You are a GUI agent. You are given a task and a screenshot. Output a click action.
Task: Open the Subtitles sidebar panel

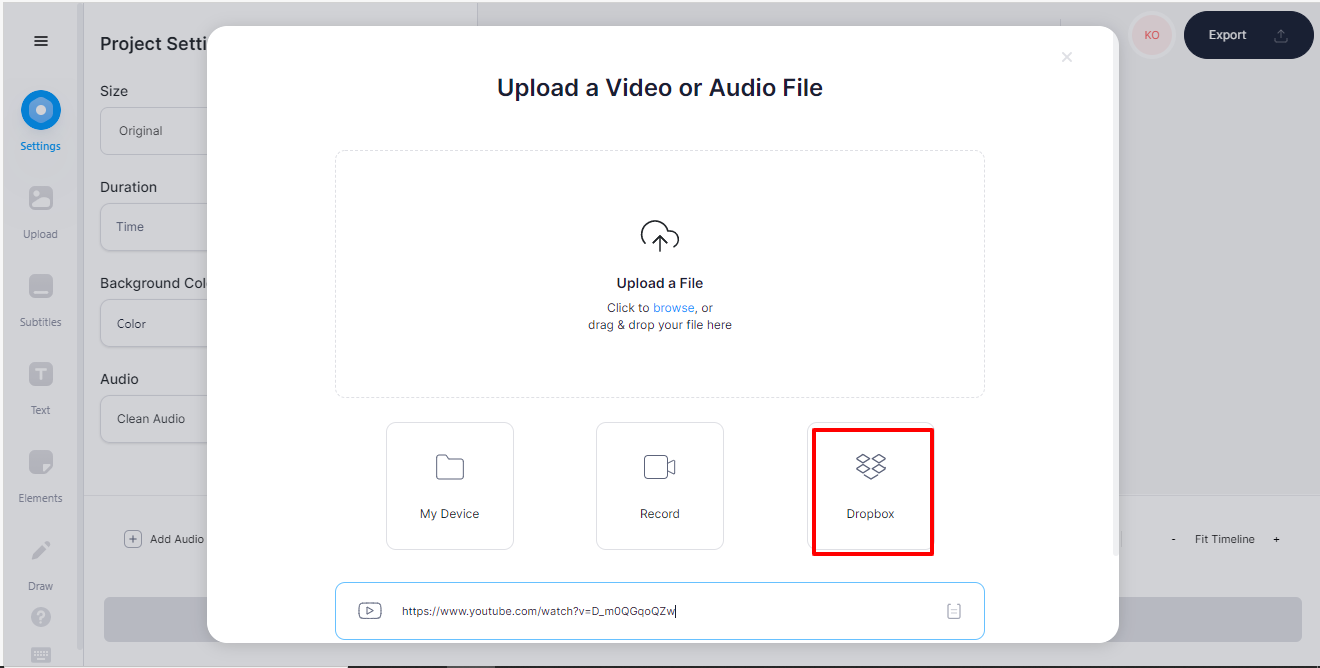(x=41, y=300)
